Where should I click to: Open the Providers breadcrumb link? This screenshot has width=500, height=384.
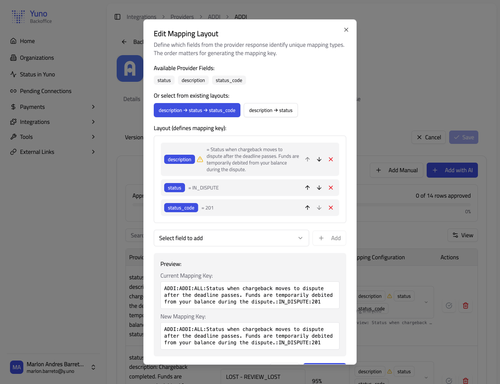(x=182, y=17)
